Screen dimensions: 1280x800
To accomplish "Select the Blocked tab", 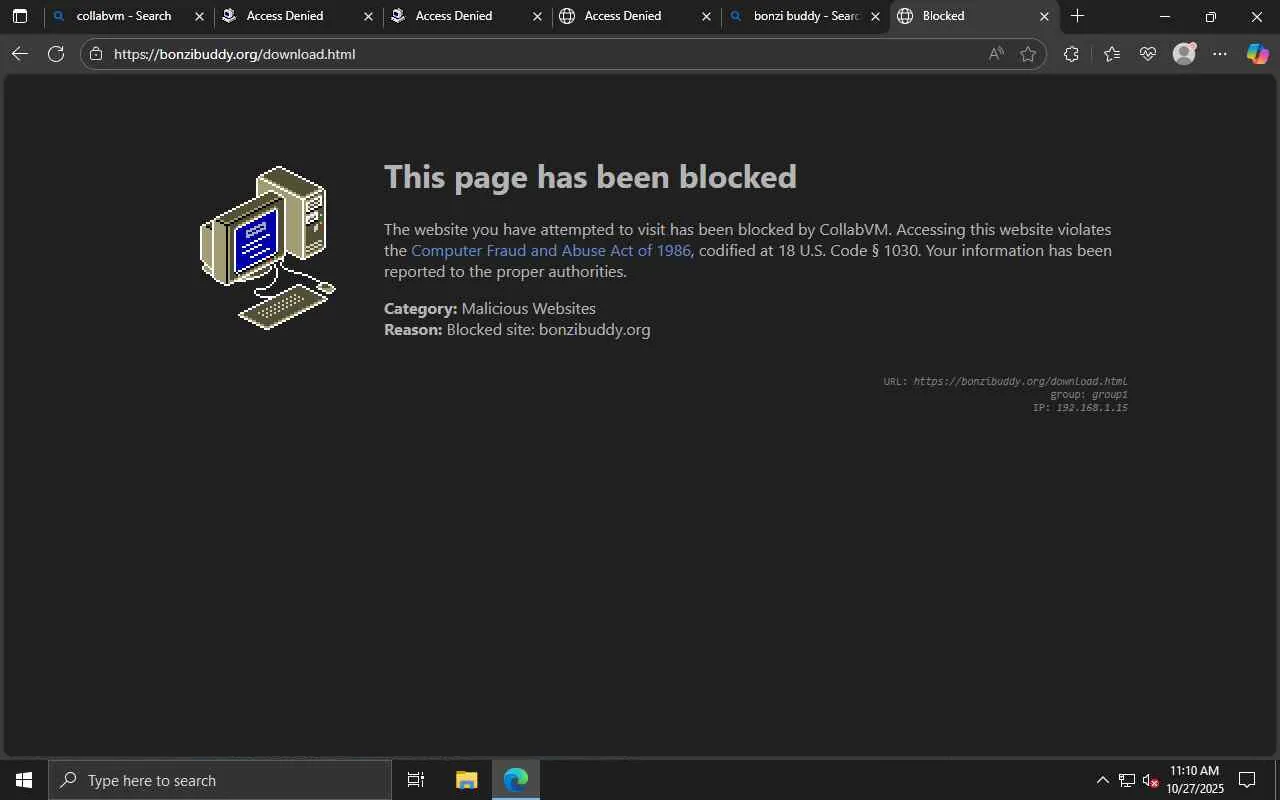I will (975, 16).
